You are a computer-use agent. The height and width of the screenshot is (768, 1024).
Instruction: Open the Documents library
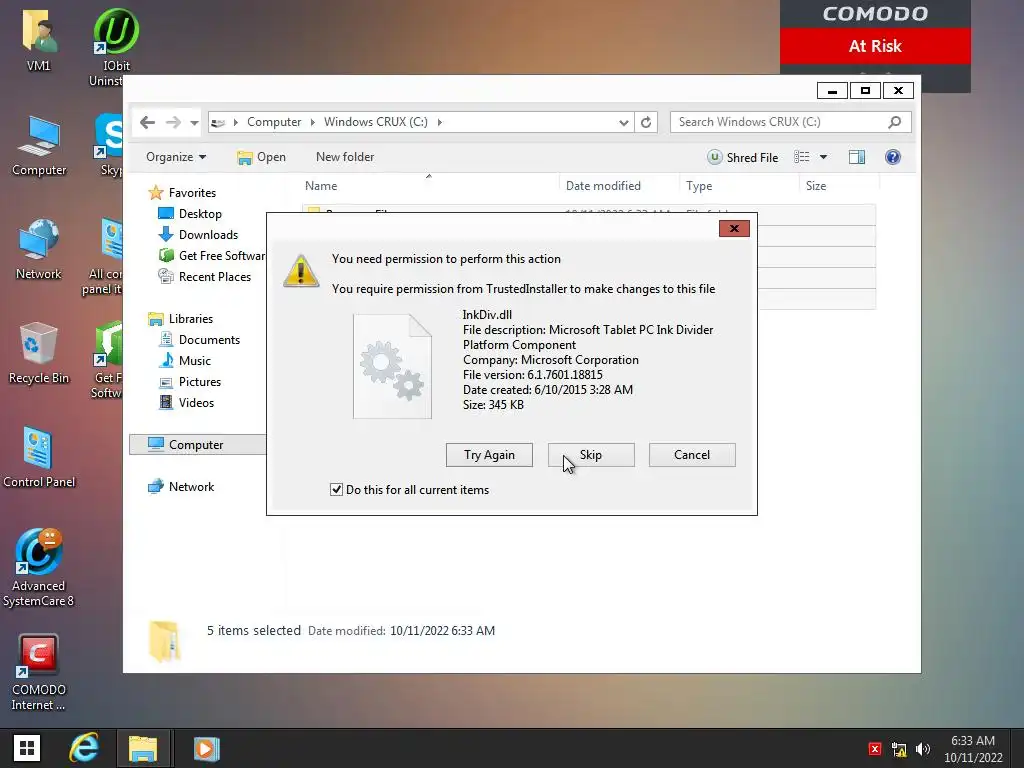click(200, 340)
